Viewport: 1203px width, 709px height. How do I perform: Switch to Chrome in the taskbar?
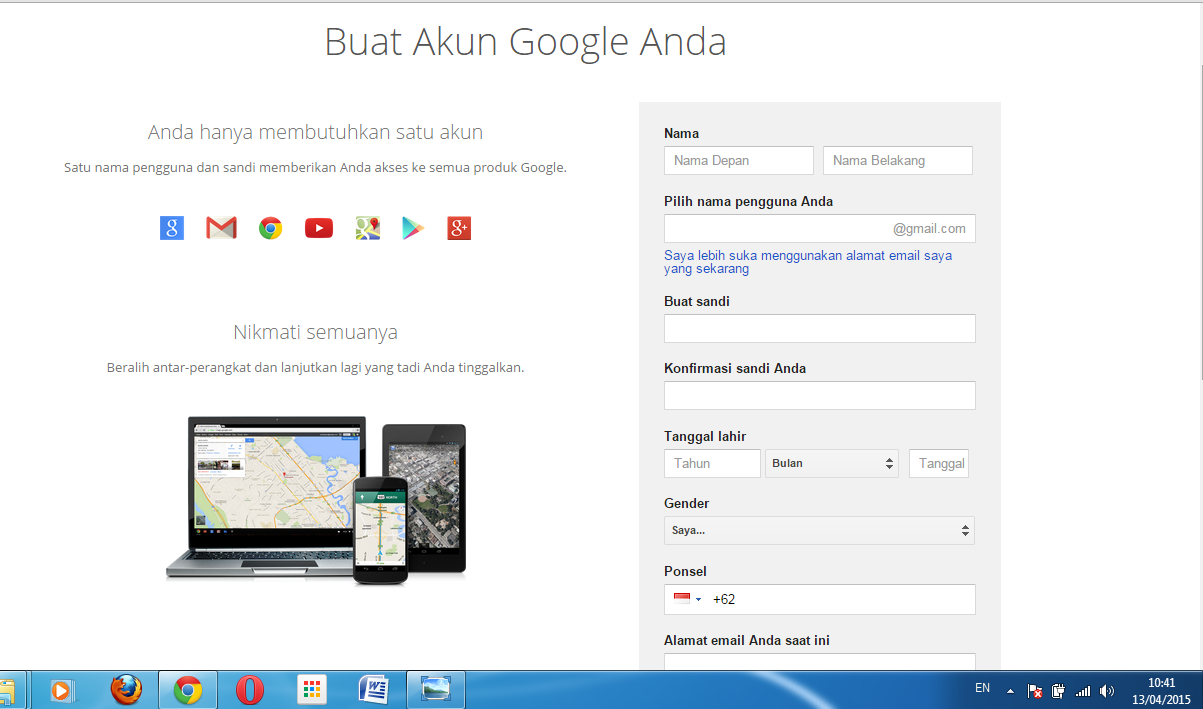pos(188,690)
